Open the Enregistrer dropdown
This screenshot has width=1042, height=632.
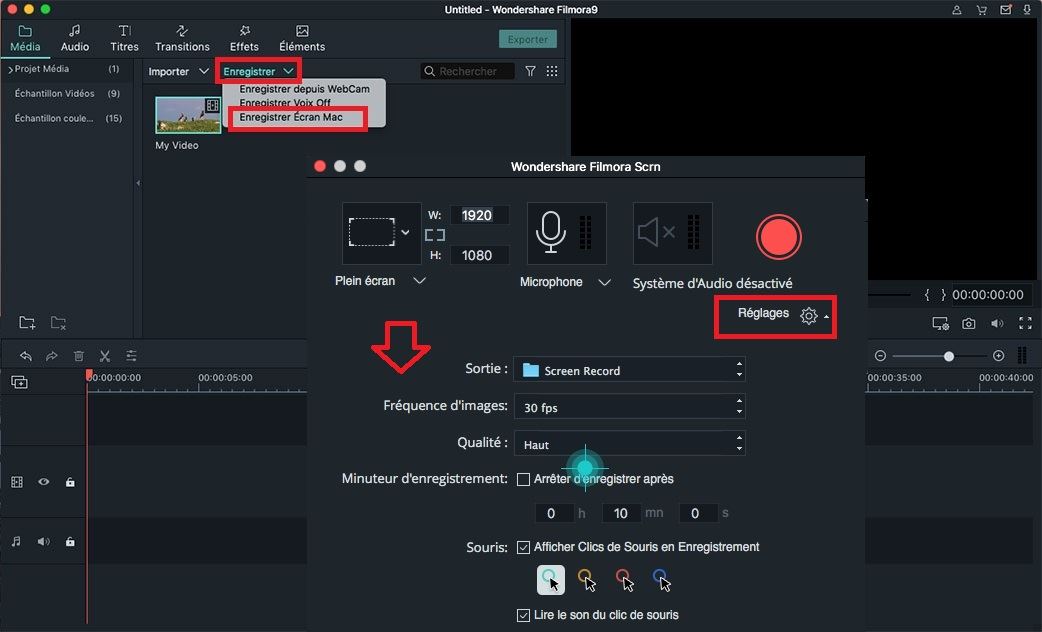point(258,71)
